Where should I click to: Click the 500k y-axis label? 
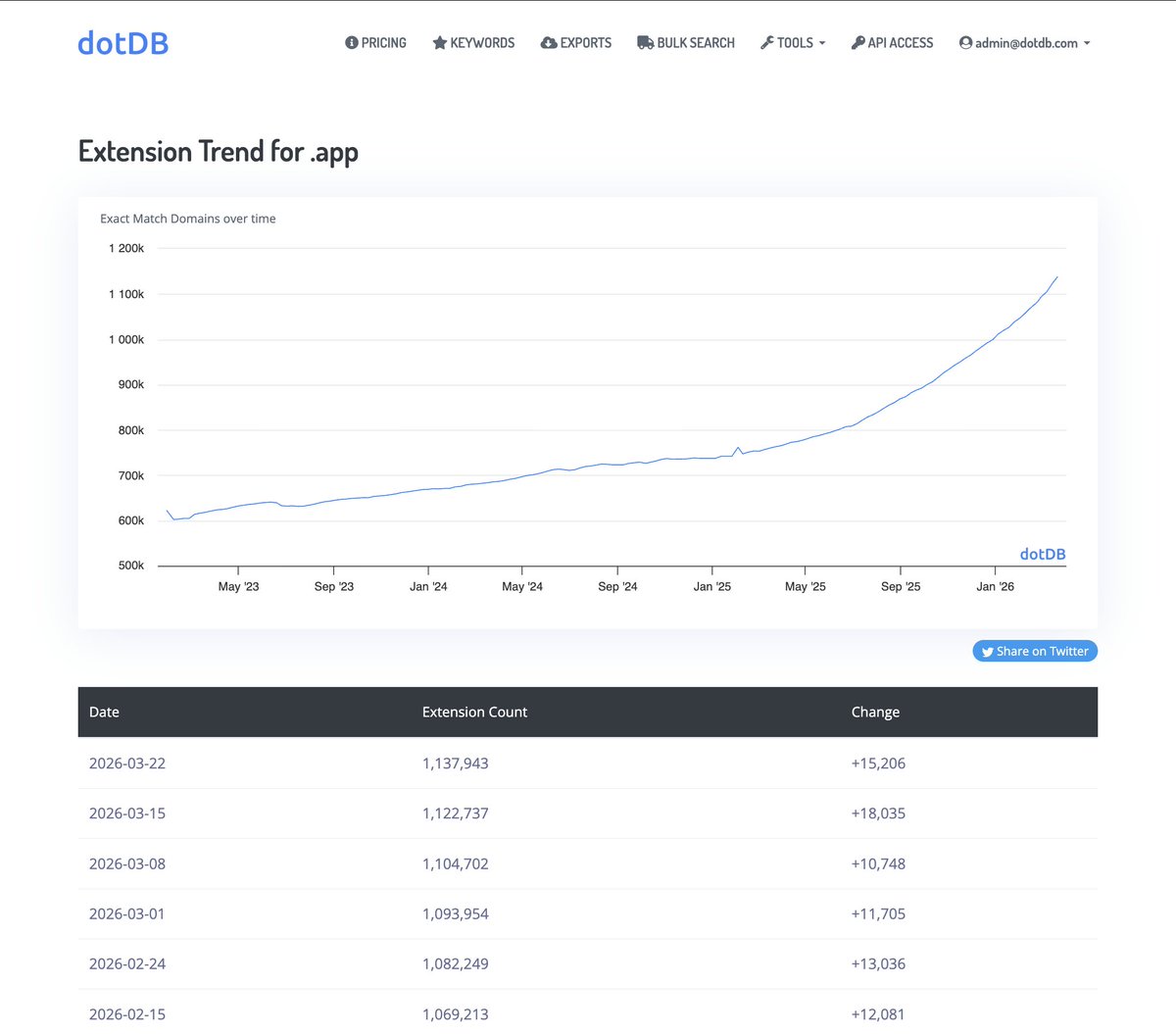point(131,566)
